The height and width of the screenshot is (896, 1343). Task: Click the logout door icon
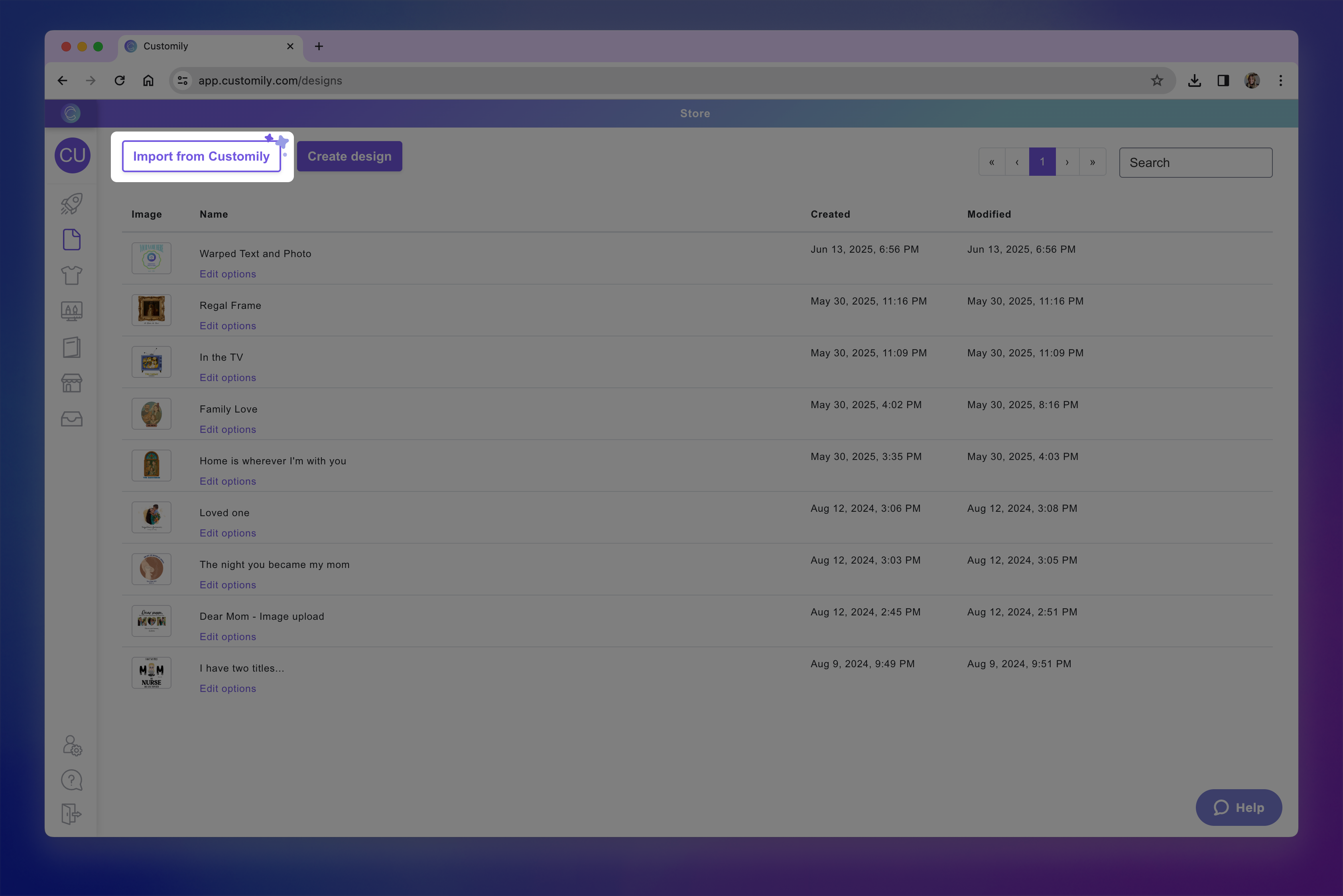tap(71, 814)
